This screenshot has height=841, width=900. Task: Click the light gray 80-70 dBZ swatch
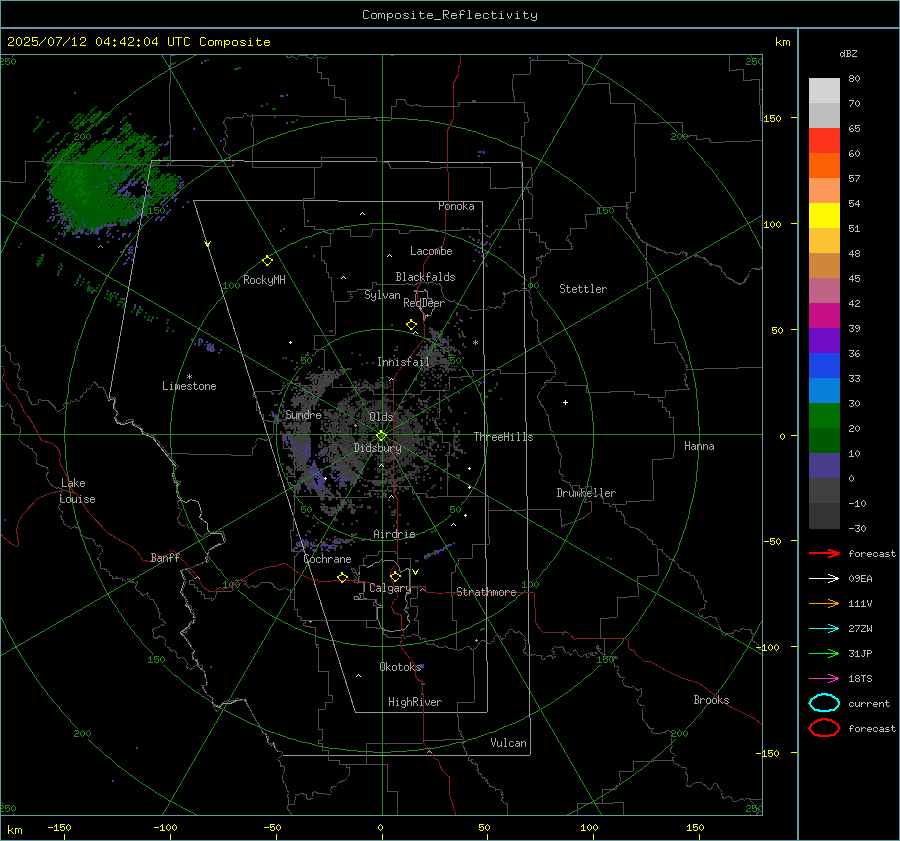pos(824,91)
